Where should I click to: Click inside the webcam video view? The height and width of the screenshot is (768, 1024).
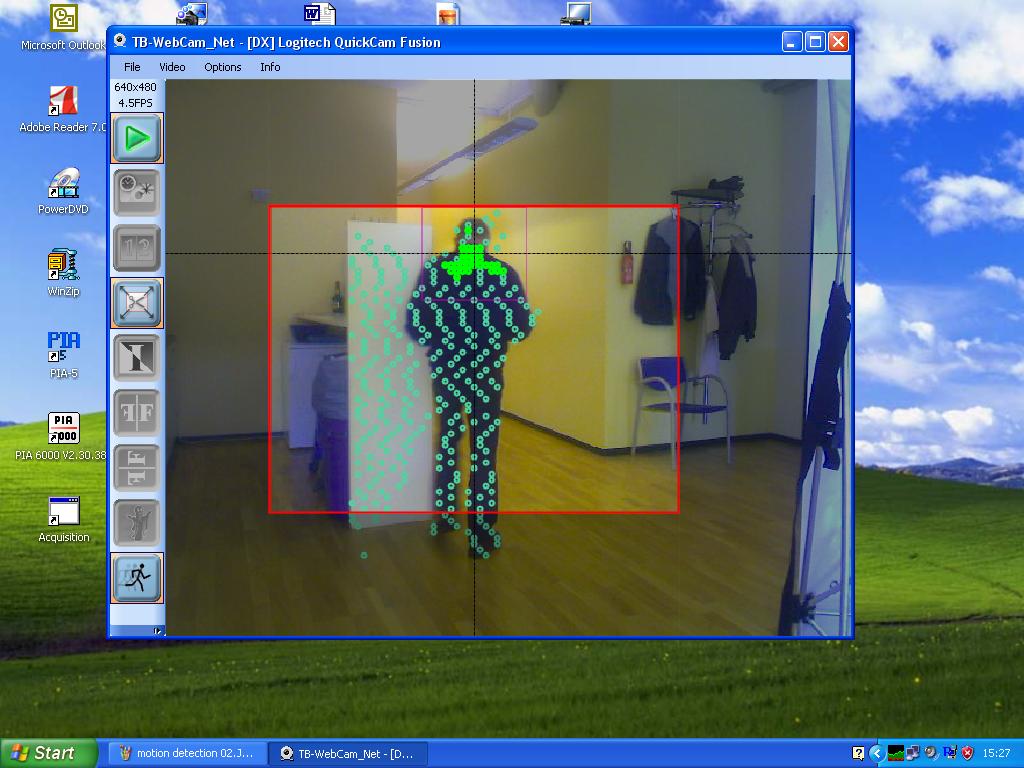509,357
